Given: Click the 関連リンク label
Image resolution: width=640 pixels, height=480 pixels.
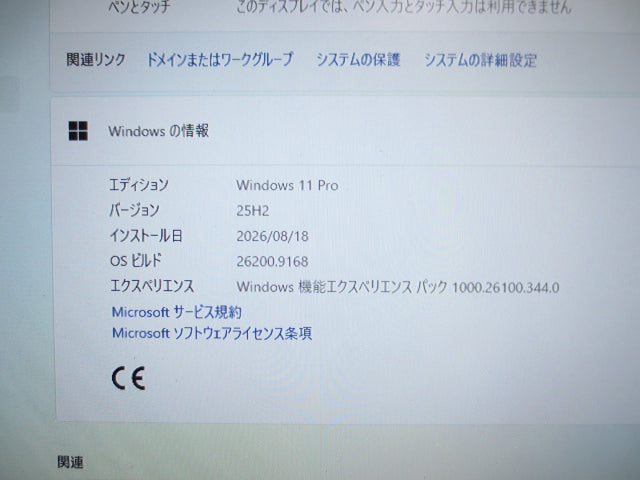Looking at the screenshot, I should pos(96,60).
